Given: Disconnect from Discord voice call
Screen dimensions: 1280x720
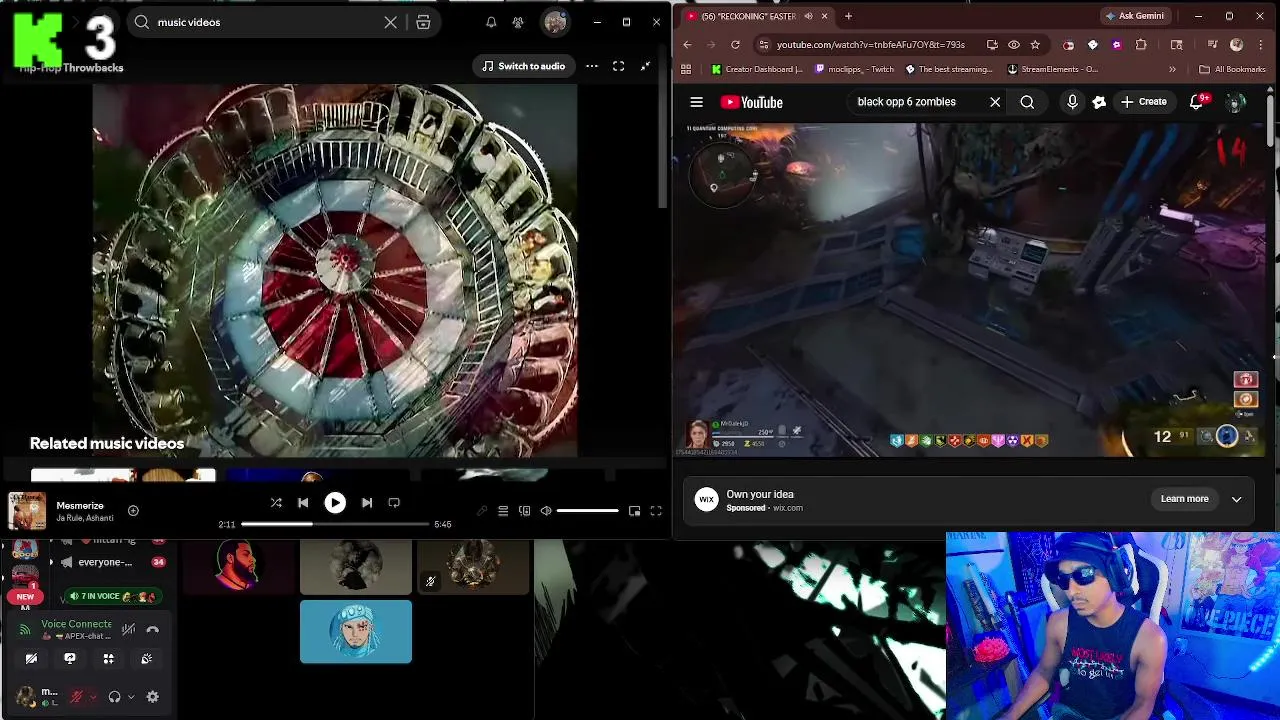Looking at the screenshot, I should click(x=153, y=629).
